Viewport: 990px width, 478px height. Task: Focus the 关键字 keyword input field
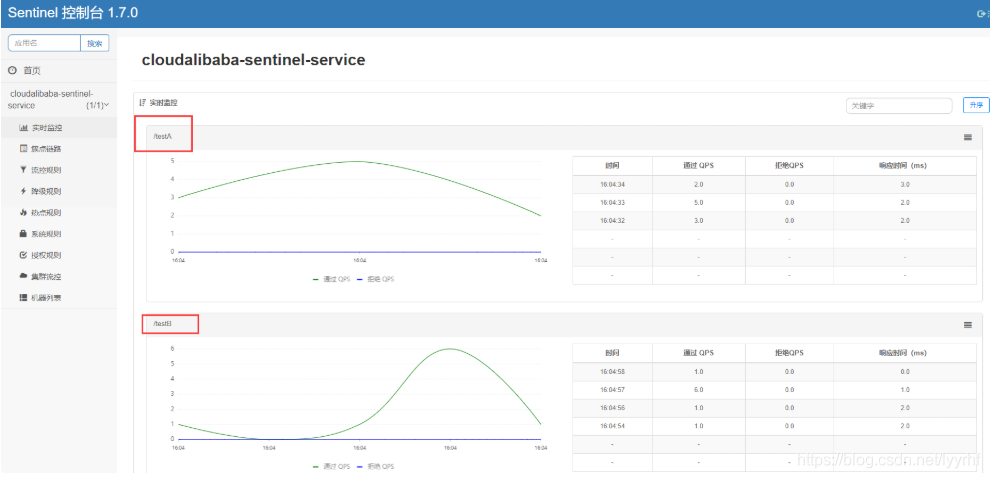coord(899,106)
